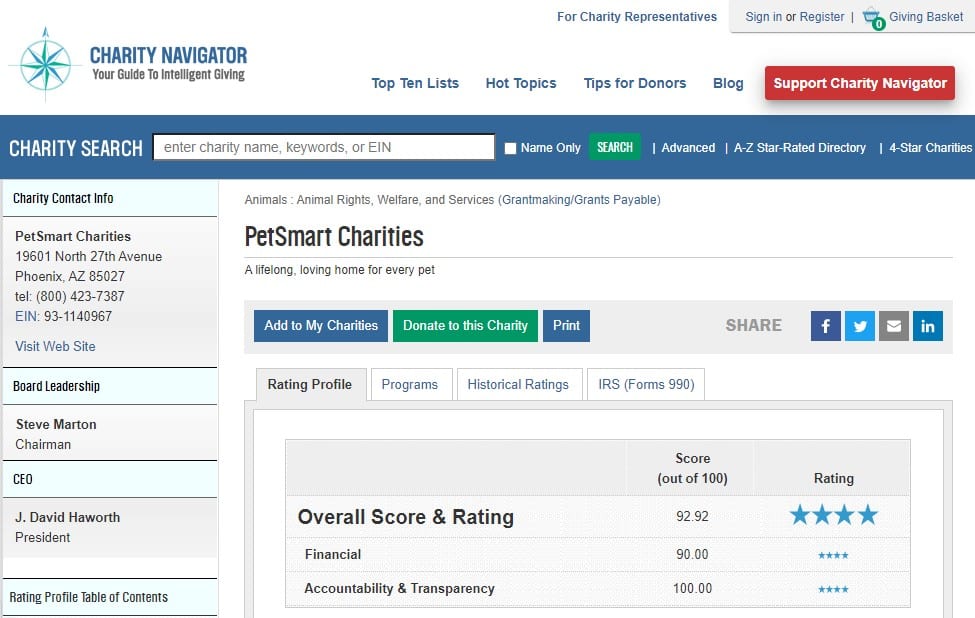Share by email envelope icon
The height and width of the screenshot is (618, 975).
click(x=894, y=326)
